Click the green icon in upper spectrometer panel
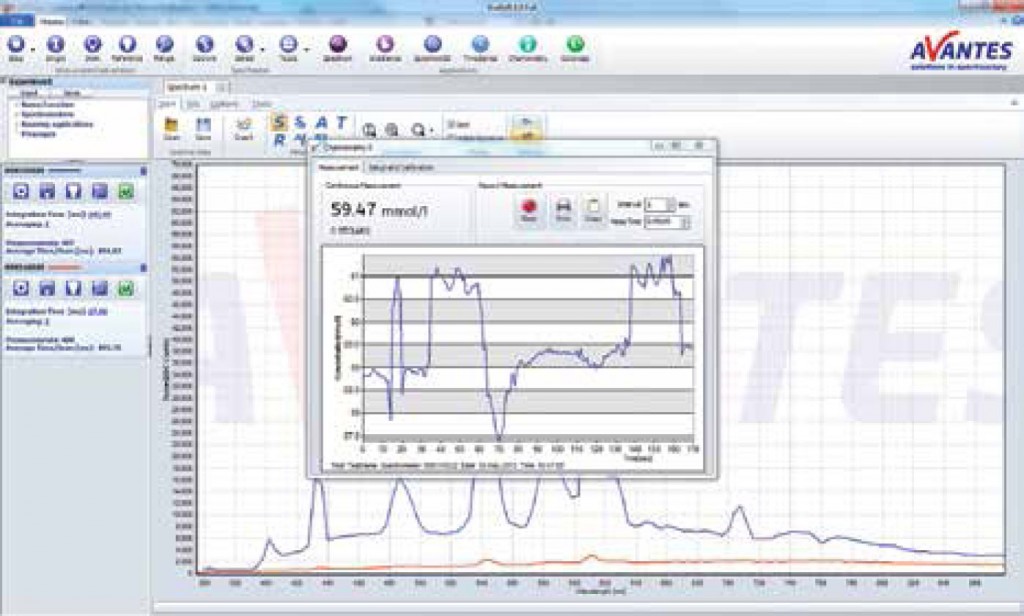The image size is (1024, 616). coord(126,191)
